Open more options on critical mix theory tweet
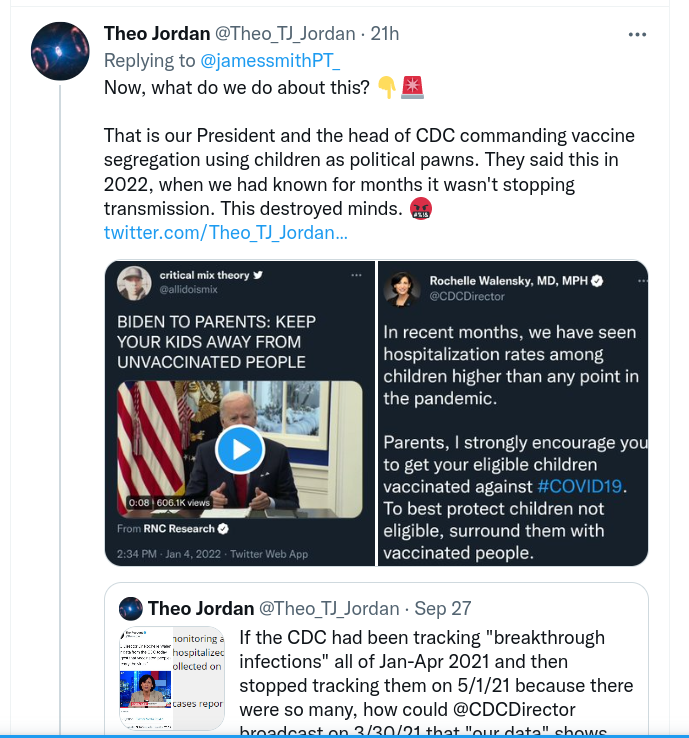This screenshot has width=689, height=738. [x=356, y=276]
